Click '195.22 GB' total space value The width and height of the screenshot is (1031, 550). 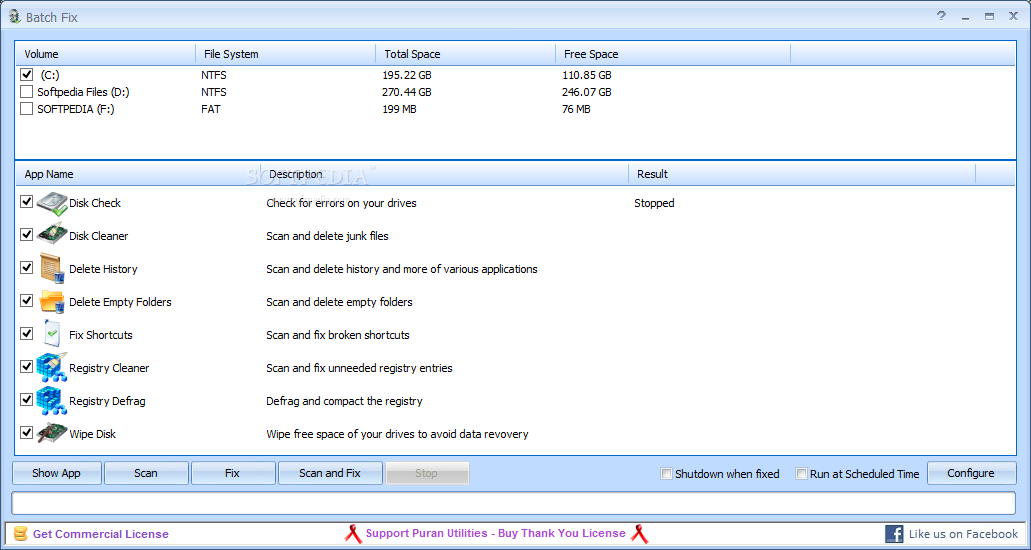[x=406, y=75]
